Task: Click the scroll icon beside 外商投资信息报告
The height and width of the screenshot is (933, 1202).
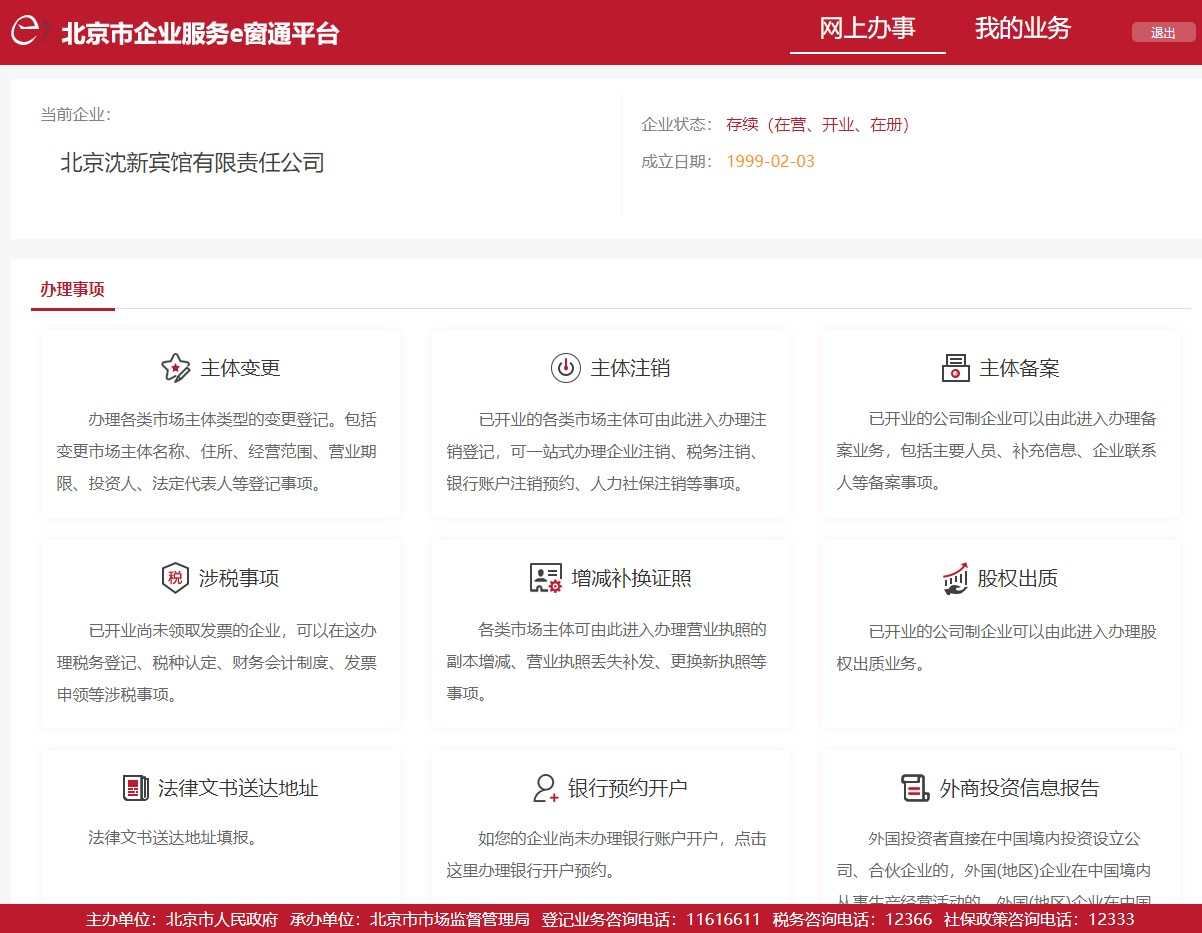Action: pyautogui.click(x=915, y=788)
